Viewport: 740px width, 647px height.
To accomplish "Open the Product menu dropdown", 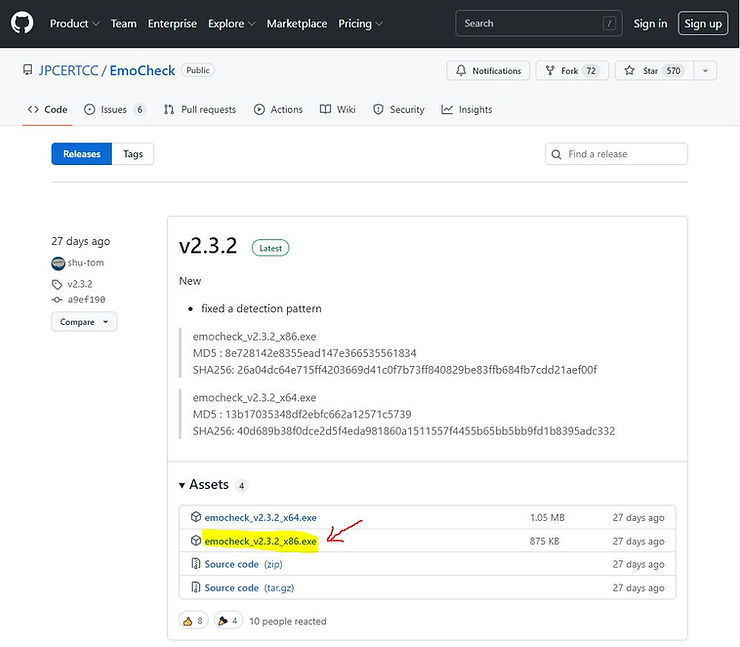I will (75, 24).
